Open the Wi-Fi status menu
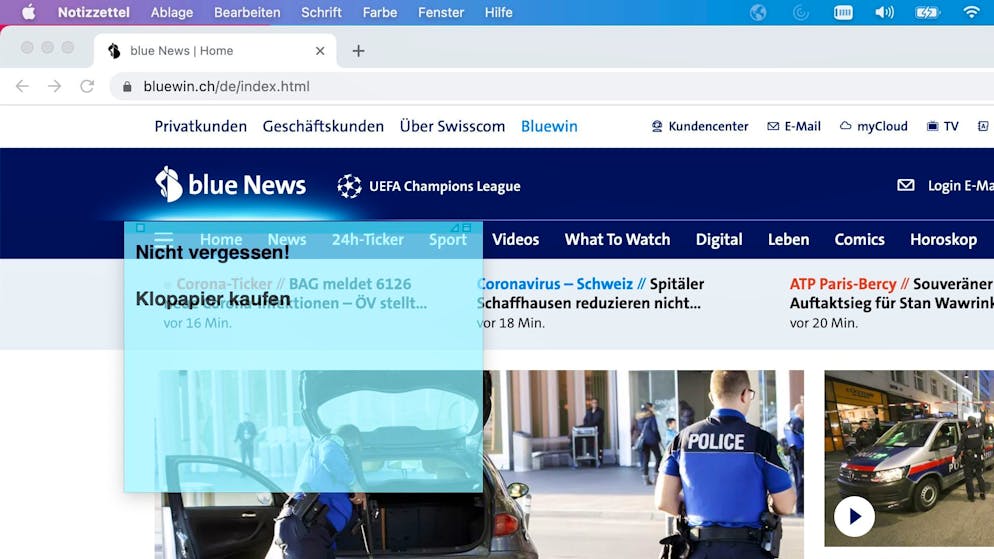Viewport: 994px width, 559px height. pyautogui.click(x=971, y=12)
